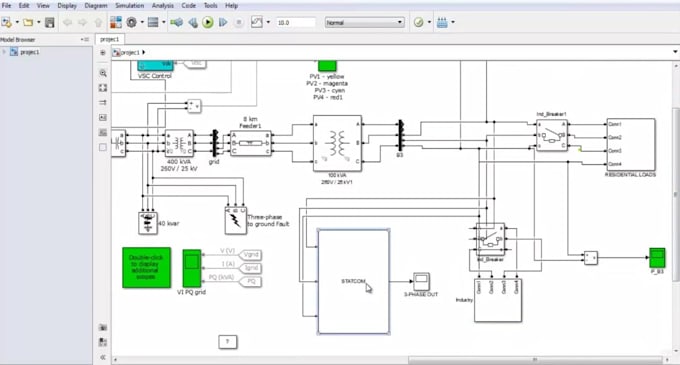Click Fit to View palette icon
The width and height of the screenshot is (680, 365).
pos(103,88)
